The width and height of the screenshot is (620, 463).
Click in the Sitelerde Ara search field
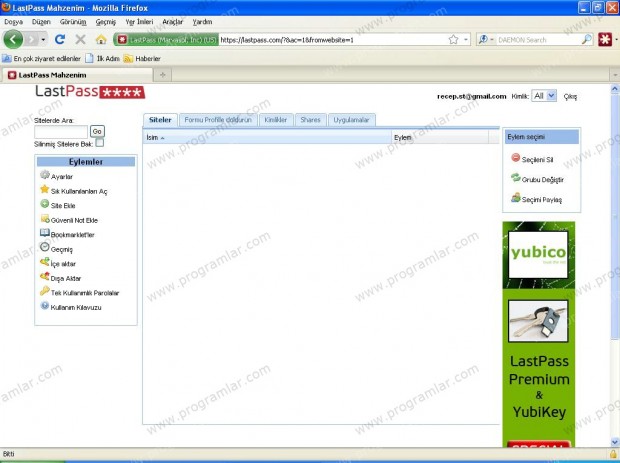[61, 132]
